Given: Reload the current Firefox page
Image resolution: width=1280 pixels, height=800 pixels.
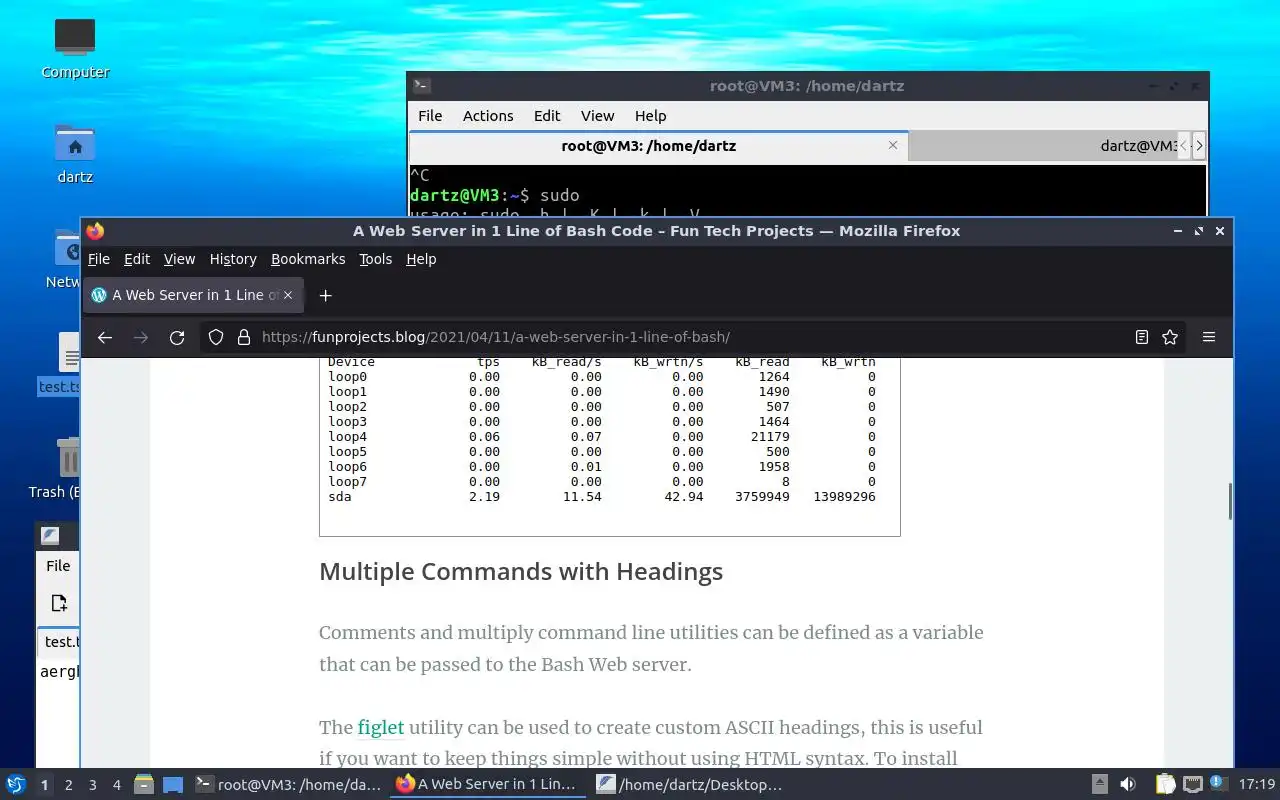Looking at the screenshot, I should 177,338.
